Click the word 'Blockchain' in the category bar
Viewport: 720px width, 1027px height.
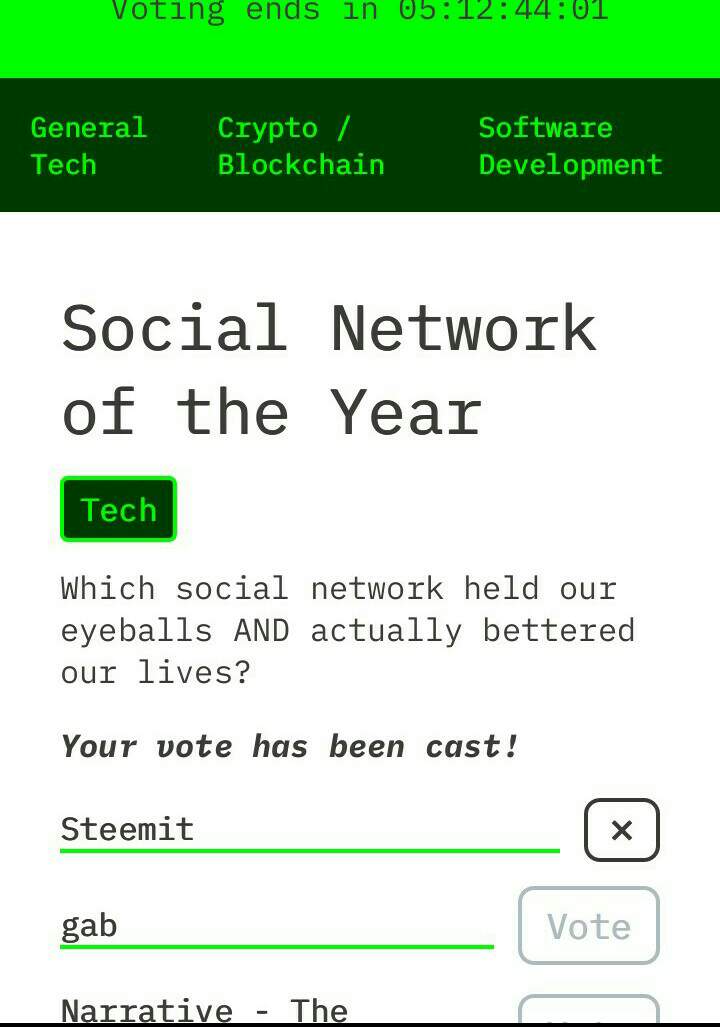click(x=300, y=165)
